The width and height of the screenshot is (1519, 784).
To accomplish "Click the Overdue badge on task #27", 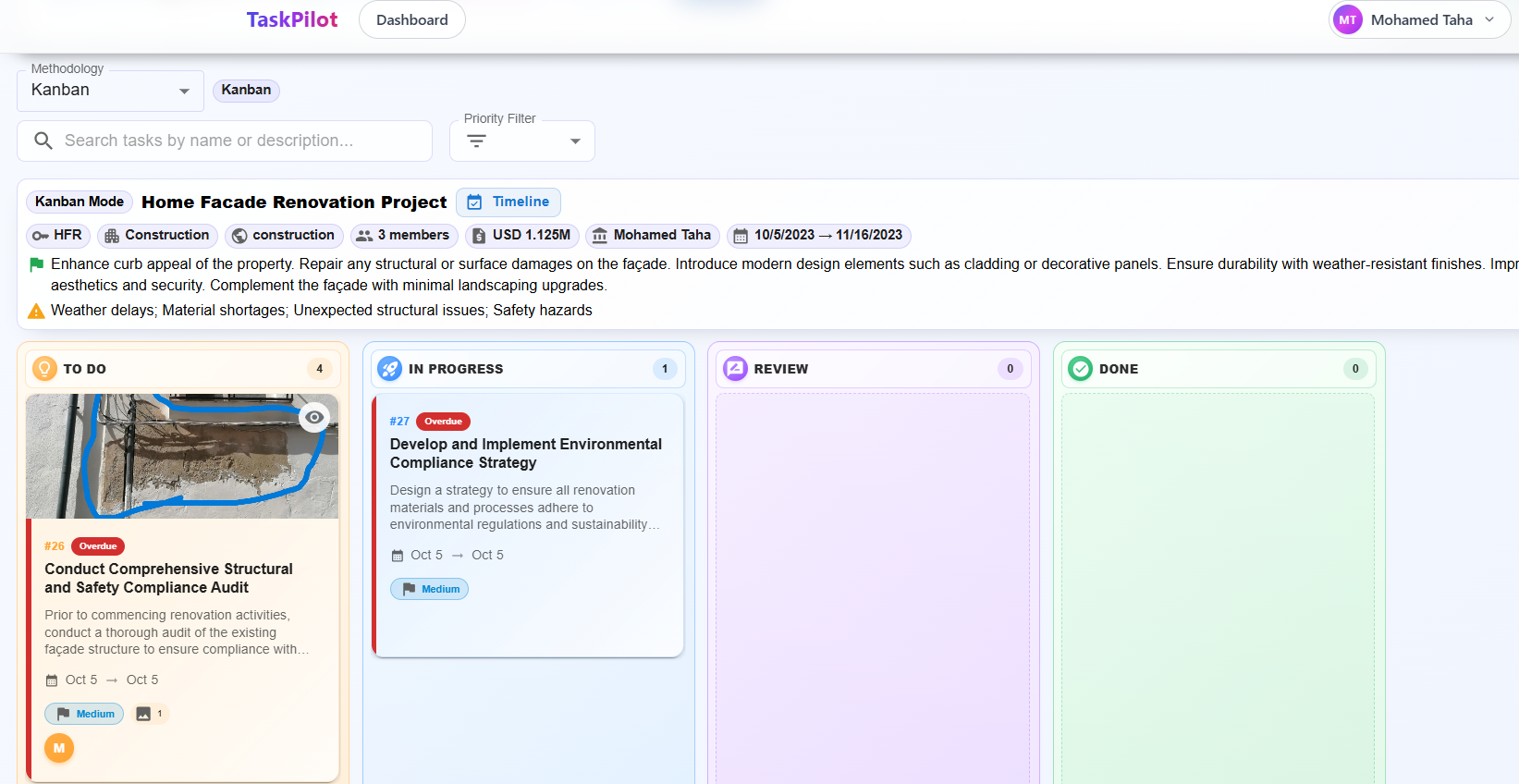I will tap(444, 422).
